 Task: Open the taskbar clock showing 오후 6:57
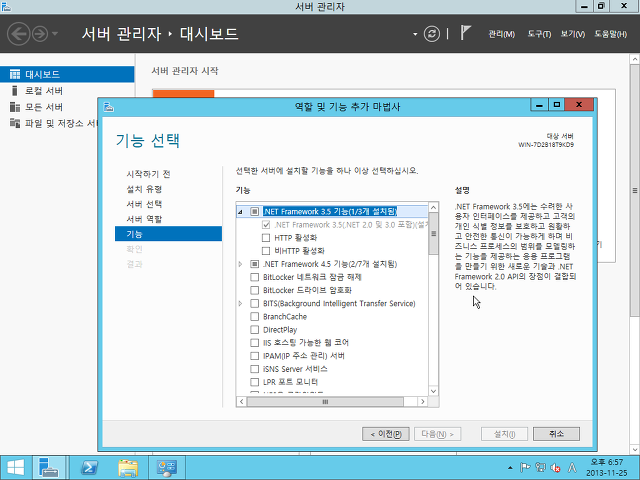(608, 468)
